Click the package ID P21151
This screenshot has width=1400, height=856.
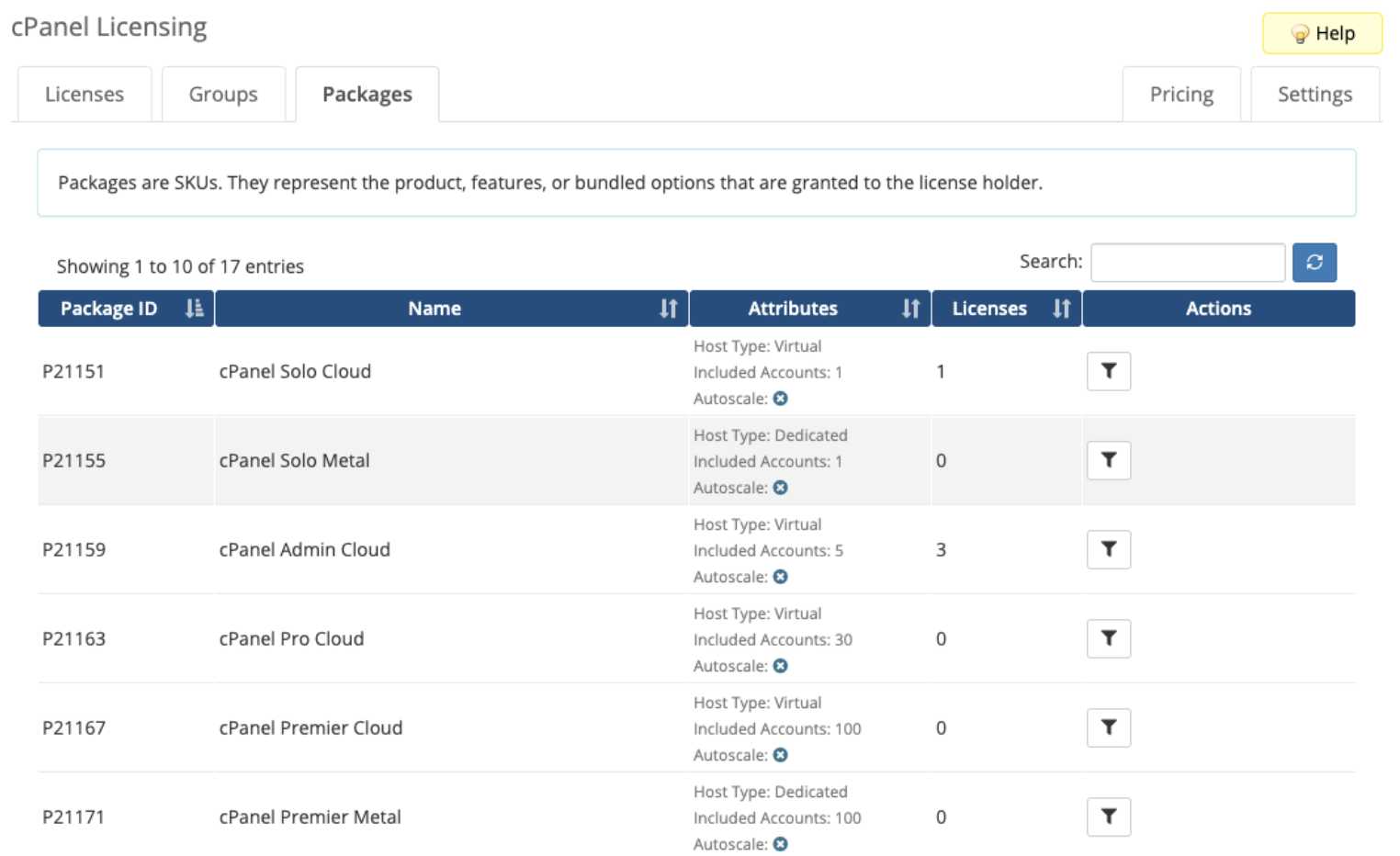(x=73, y=371)
